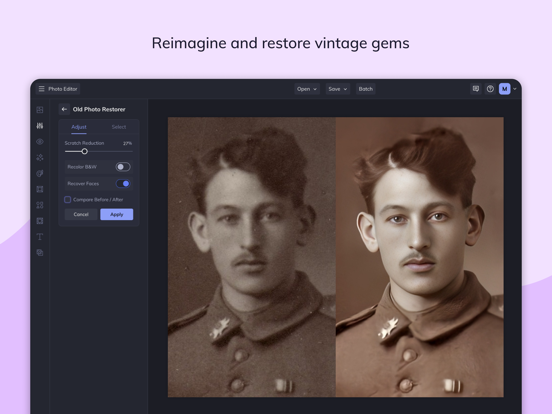Click the Apply button
The image size is (552, 414).
tap(117, 214)
